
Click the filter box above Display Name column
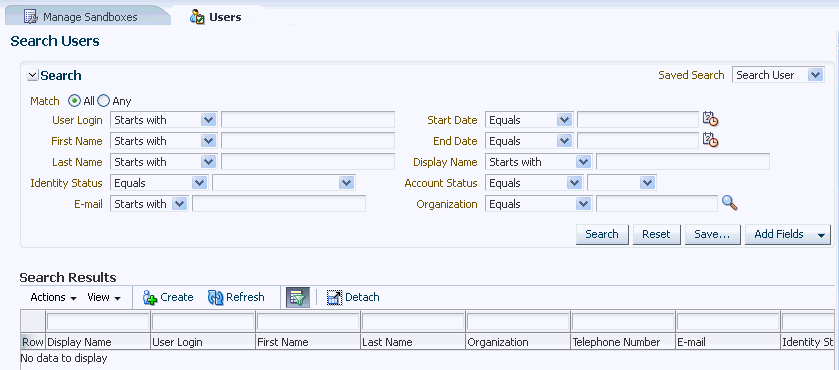98,322
